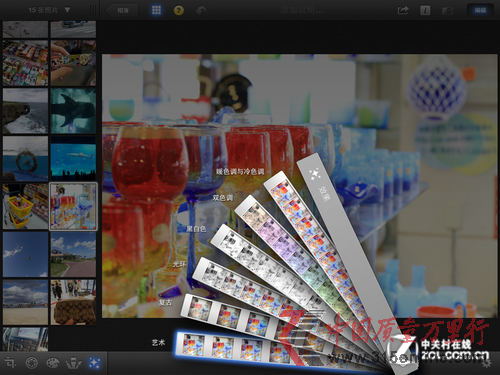Screen dimensions: 500x375
Task: Choose the 艺术 effects strip
Action: [x=233, y=347]
